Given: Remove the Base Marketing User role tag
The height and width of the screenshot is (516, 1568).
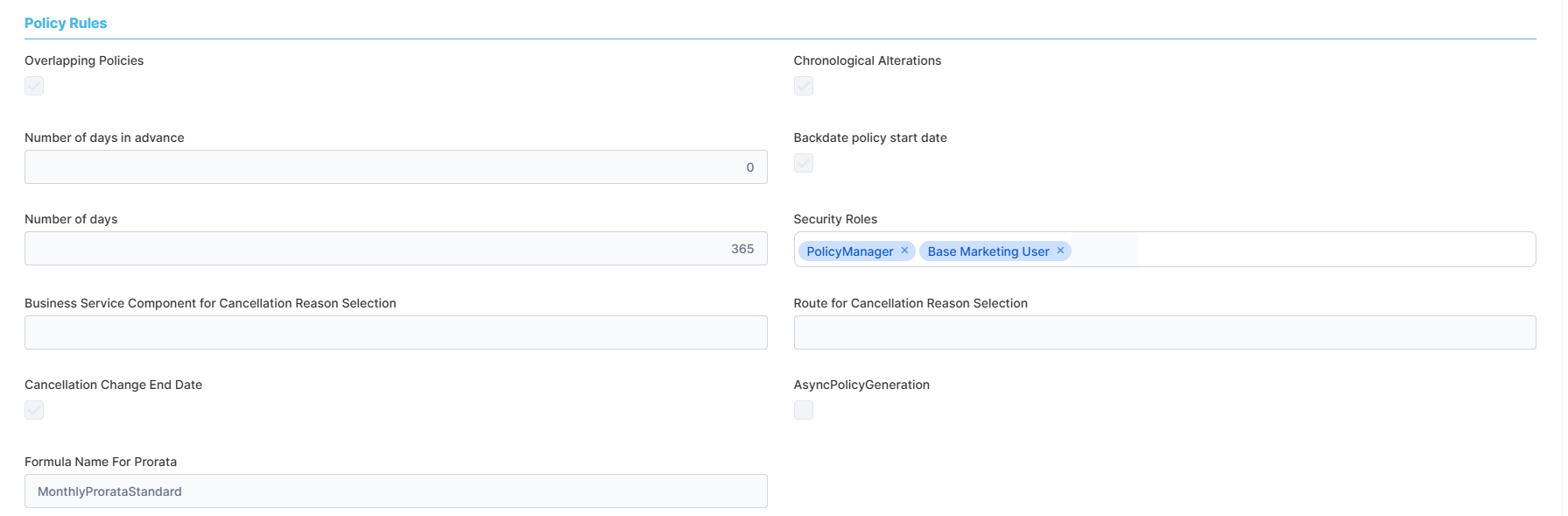Looking at the screenshot, I should pyautogui.click(x=1060, y=251).
